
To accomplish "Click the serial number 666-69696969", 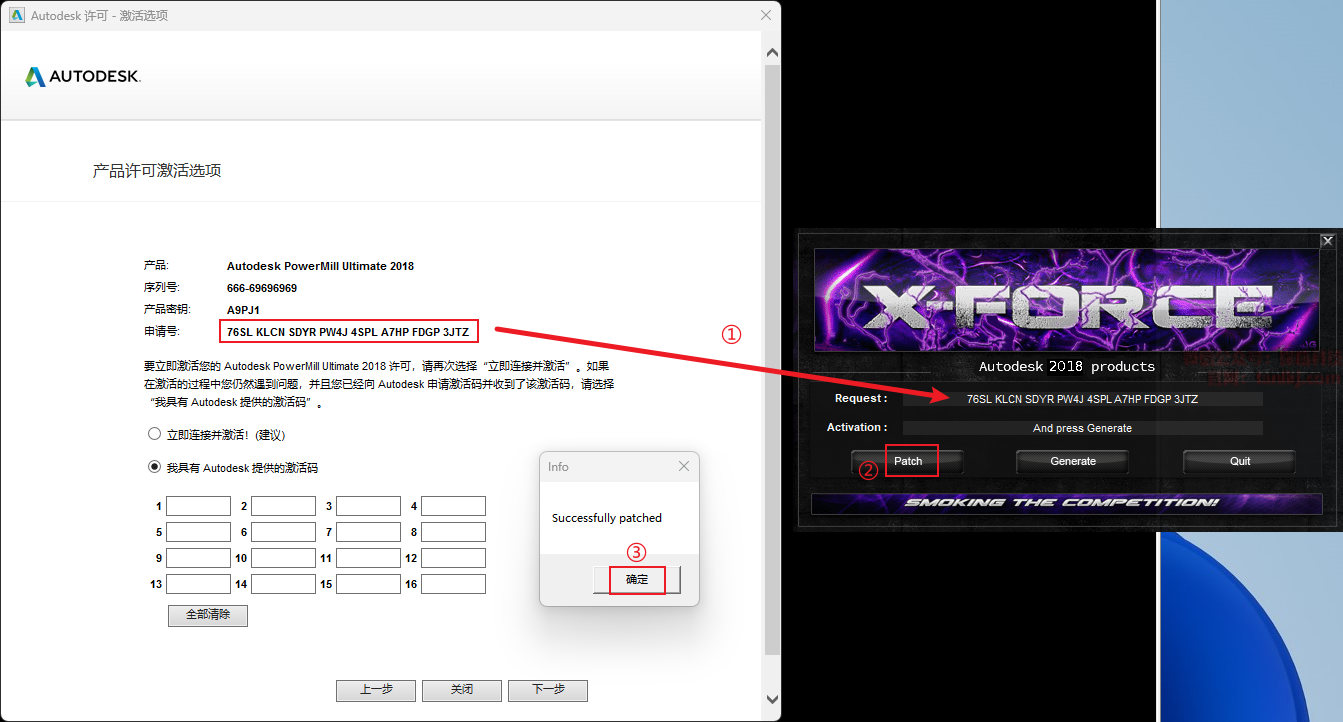I will click(x=262, y=288).
